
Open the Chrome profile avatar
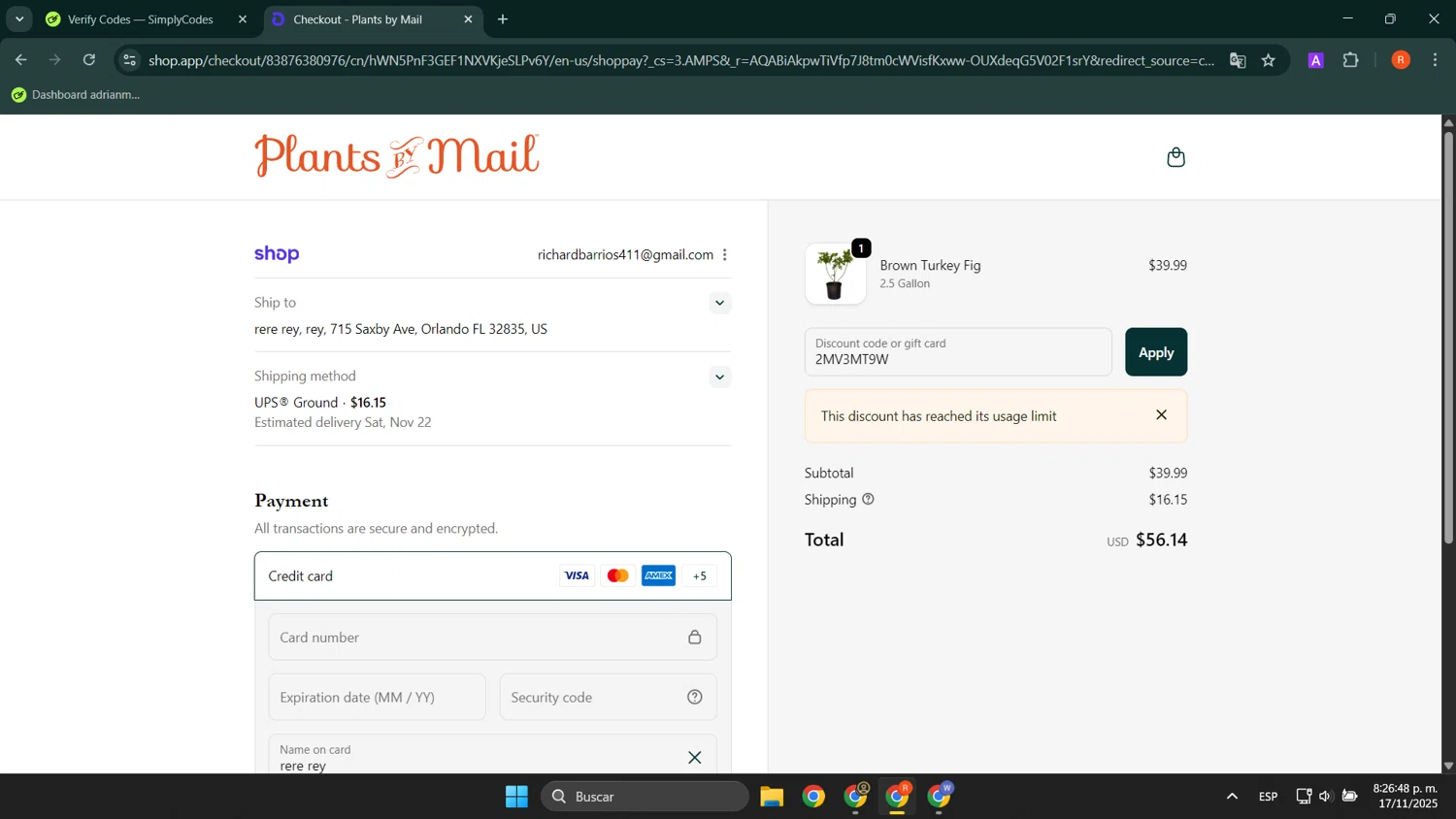(1401, 60)
